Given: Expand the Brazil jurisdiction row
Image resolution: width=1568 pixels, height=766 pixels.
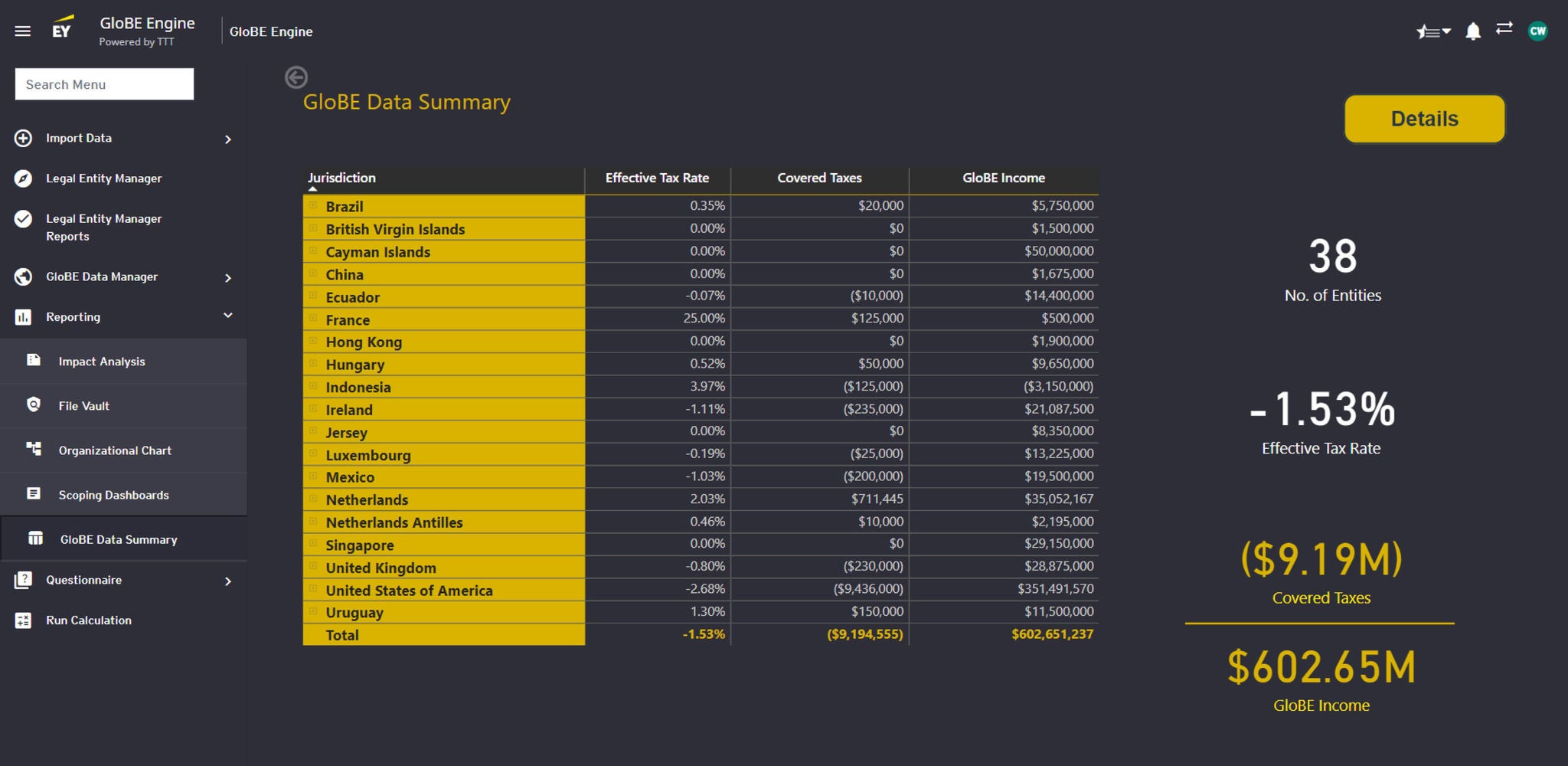Looking at the screenshot, I should (x=313, y=206).
